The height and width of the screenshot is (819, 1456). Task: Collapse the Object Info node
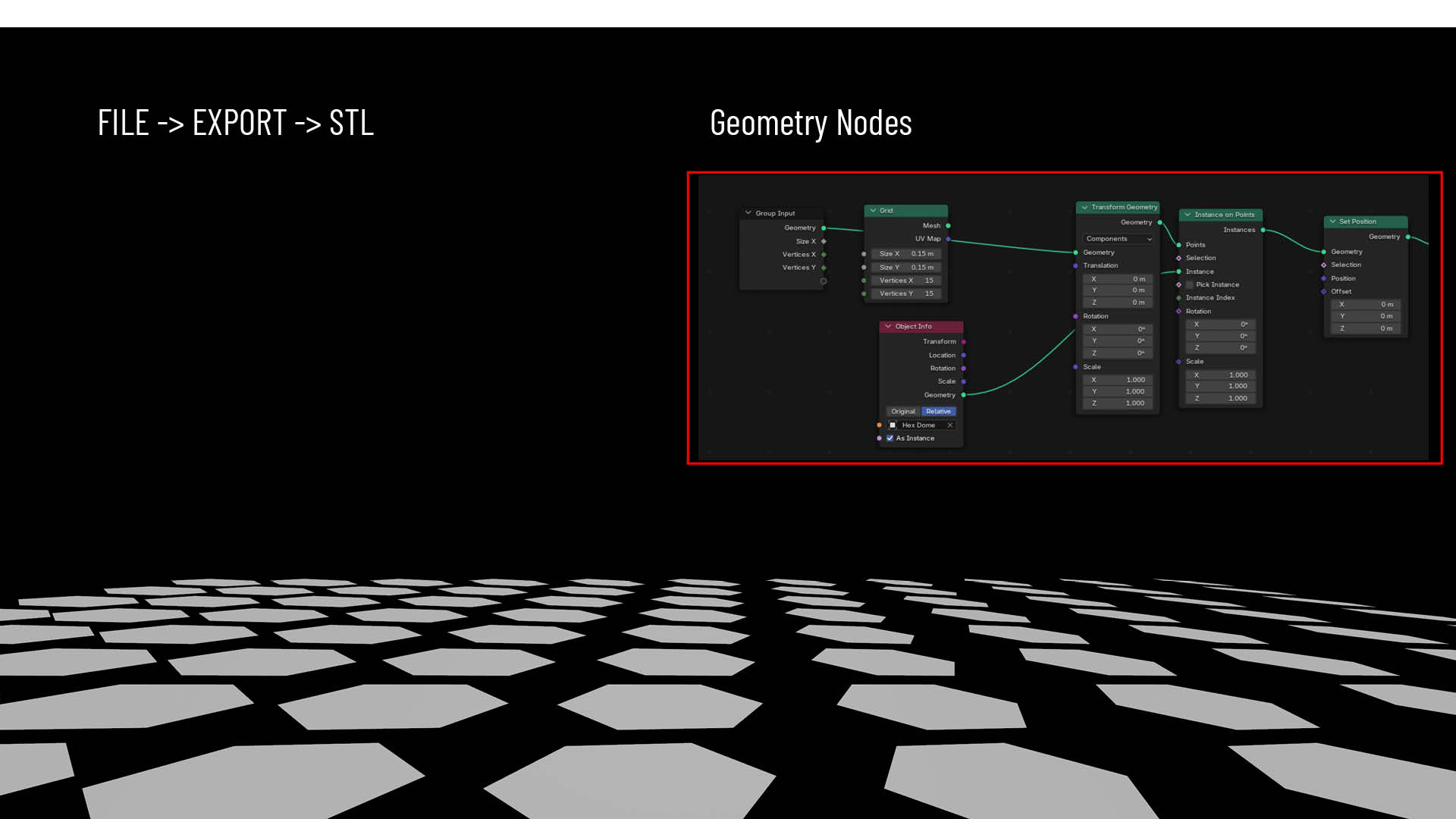(x=888, y=327)
